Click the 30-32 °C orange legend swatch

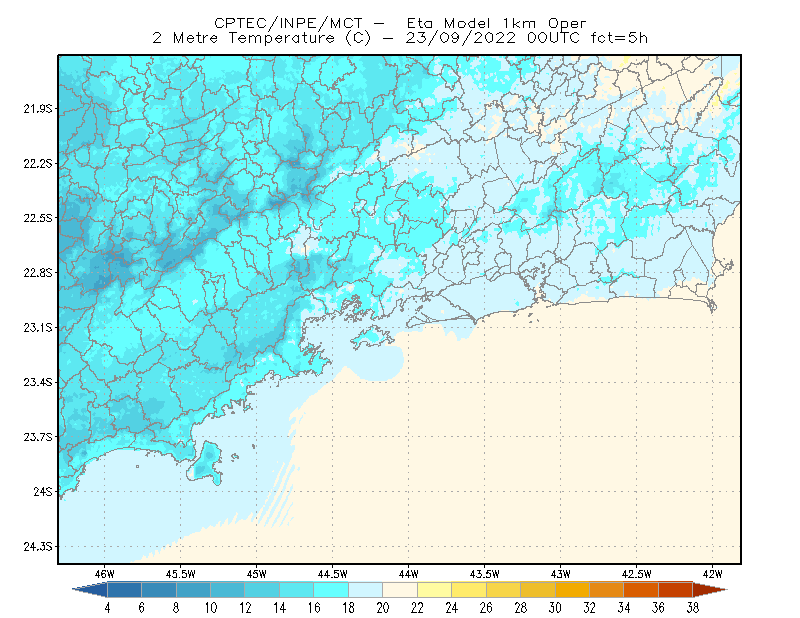(x=572, y=590)
